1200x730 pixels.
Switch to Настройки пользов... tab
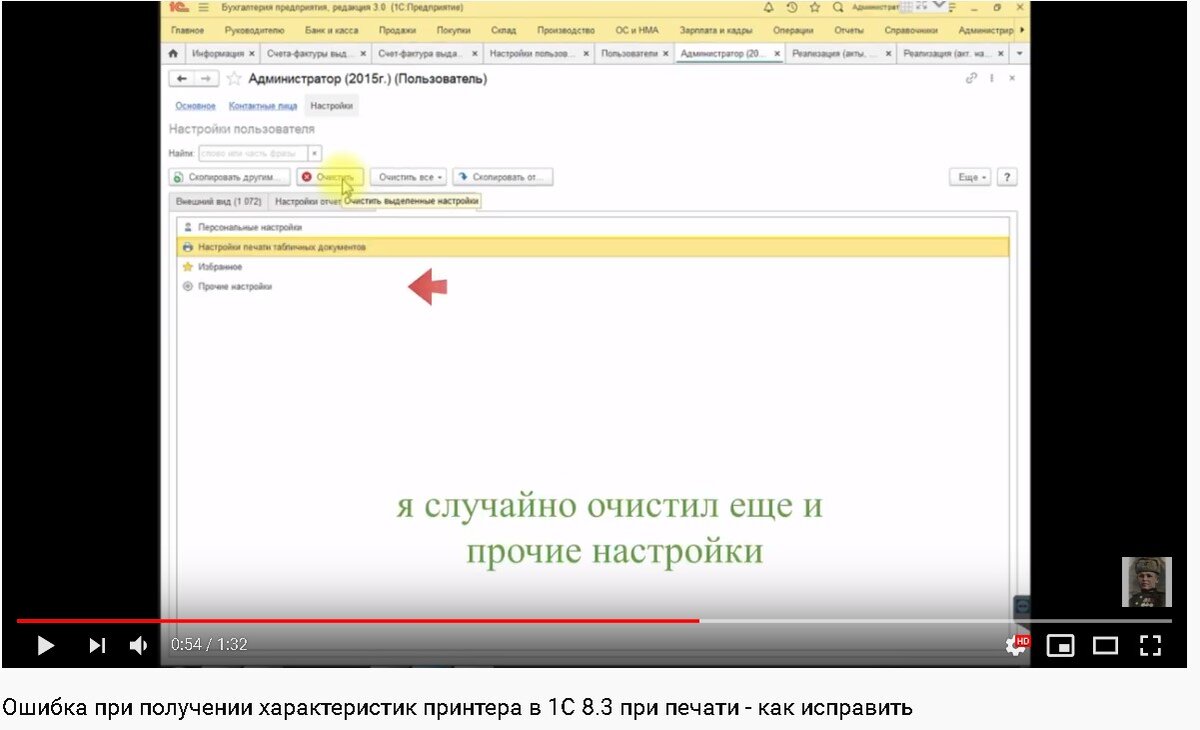pos(532,53)
